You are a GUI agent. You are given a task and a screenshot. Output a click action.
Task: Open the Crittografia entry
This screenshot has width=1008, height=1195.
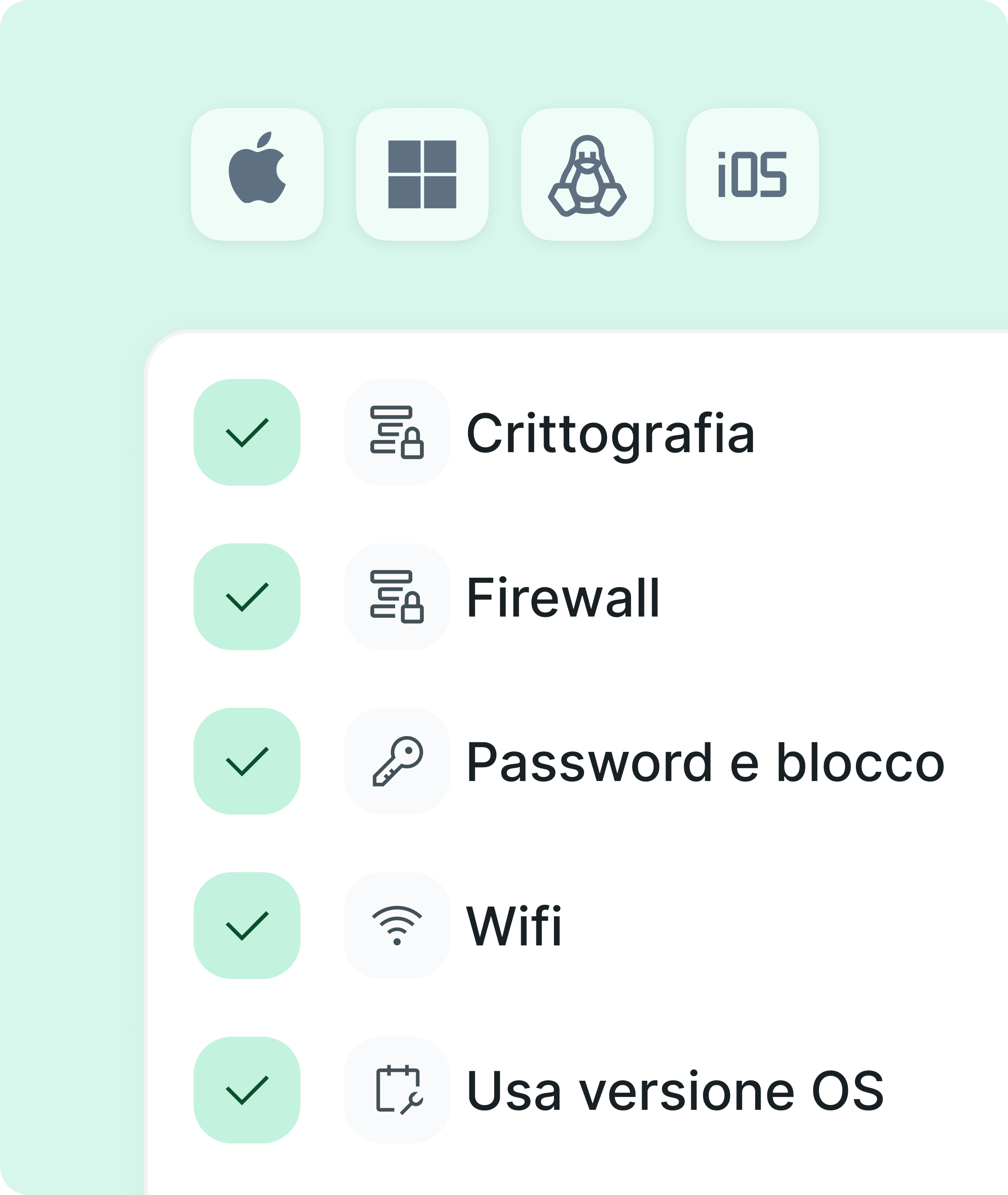(x=612, y=435)
